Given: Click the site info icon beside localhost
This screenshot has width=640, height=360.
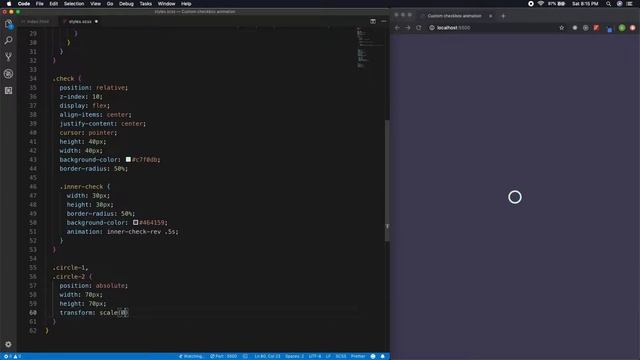Looking at the screenshot, I should click(x=432, y=28).
